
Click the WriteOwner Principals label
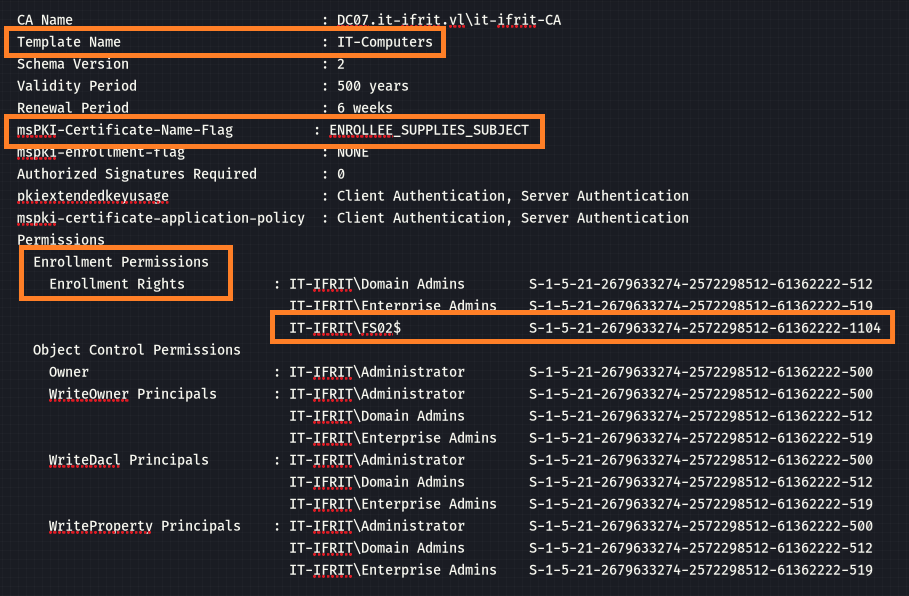click(x=132, y=394)
